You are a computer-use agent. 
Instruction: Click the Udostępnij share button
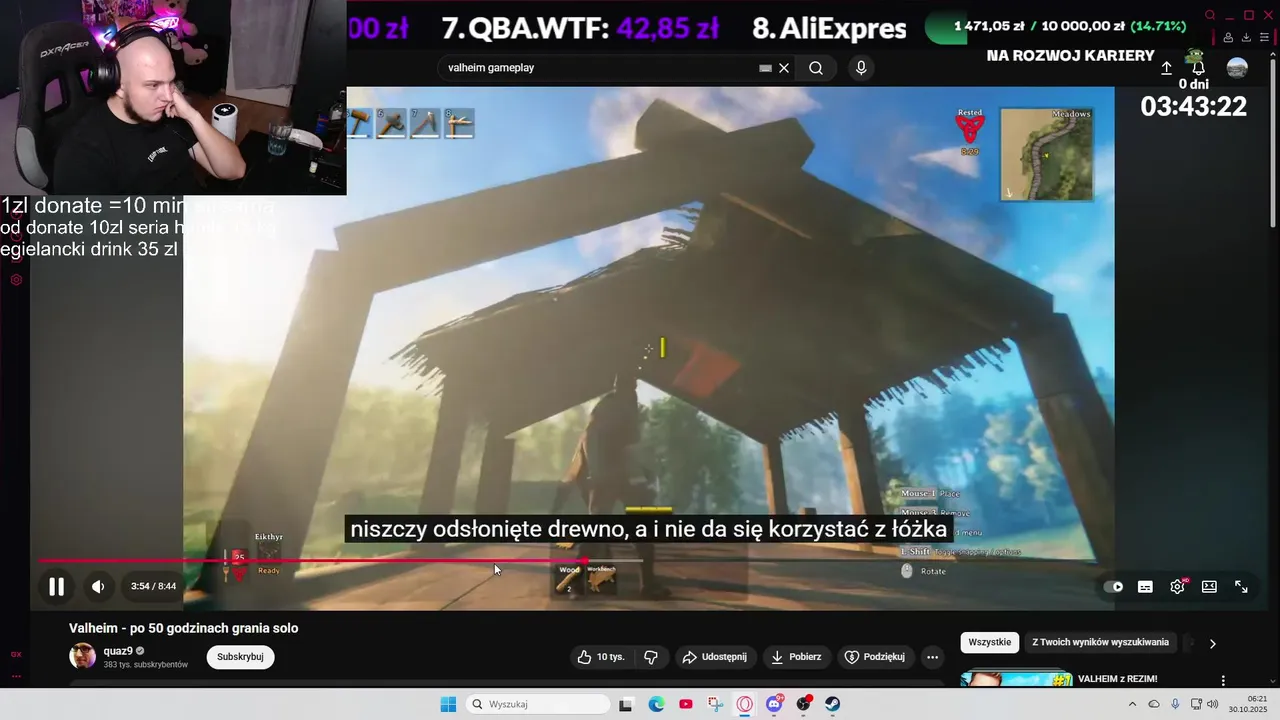(714, 657)
